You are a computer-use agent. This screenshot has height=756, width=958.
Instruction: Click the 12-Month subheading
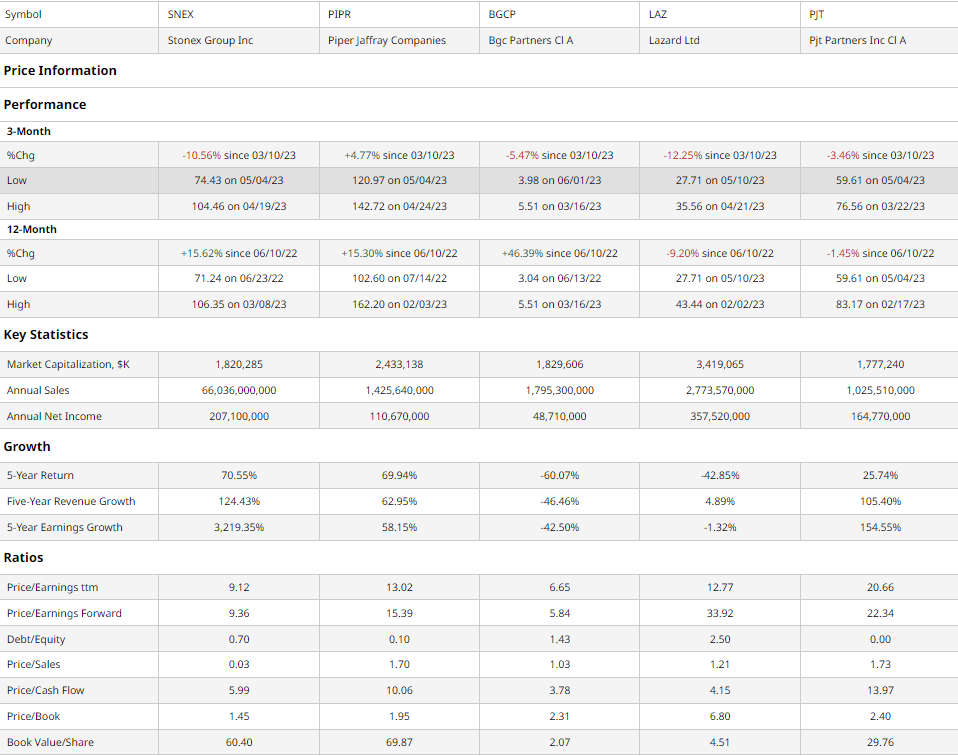pyautogui.click(x=32, y=229)
